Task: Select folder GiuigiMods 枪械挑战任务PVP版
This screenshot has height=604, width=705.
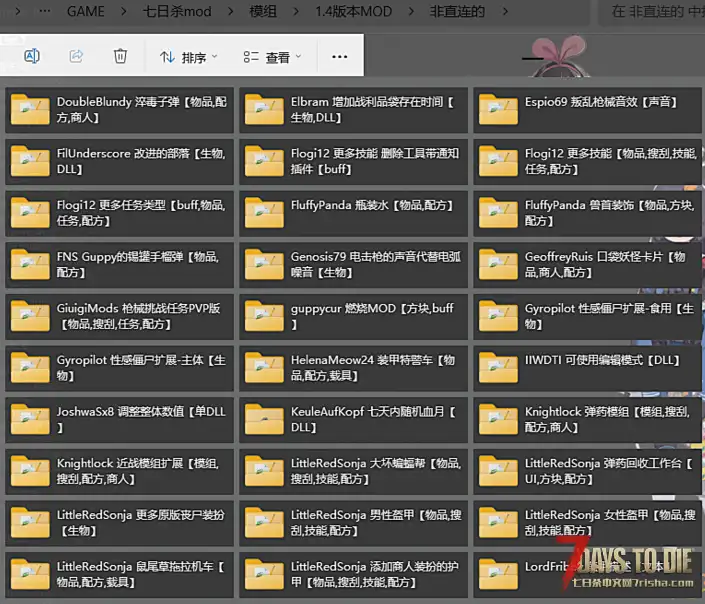Action: 120,316
